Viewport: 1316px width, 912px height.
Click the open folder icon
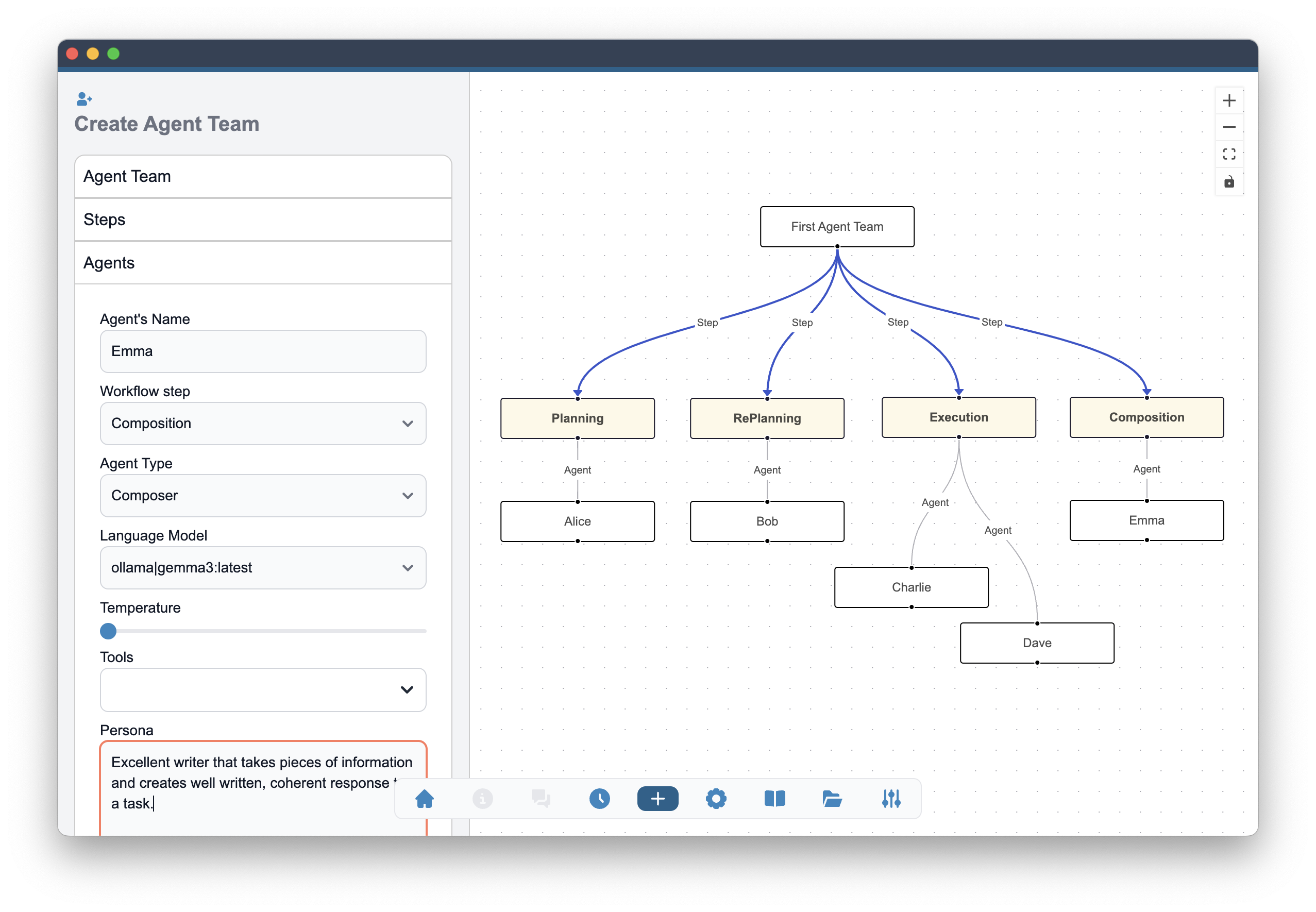832,798
